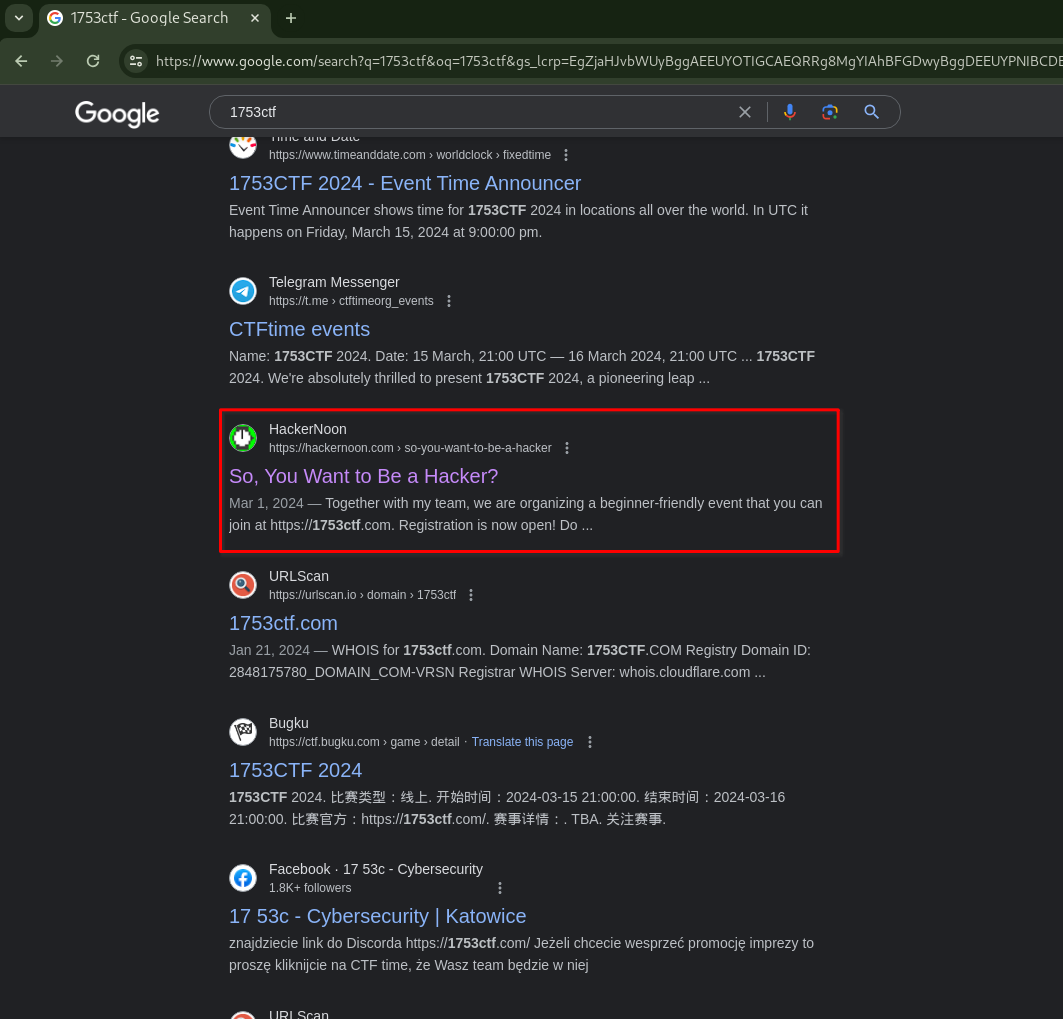The image size is (1063, 1019).
Task: Click 1.8K+ followers text
Action: point(310,887)
